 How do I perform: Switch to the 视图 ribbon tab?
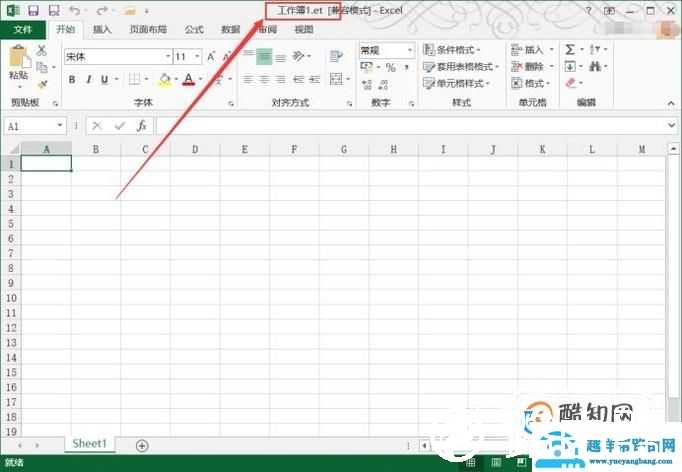[304, 30]
